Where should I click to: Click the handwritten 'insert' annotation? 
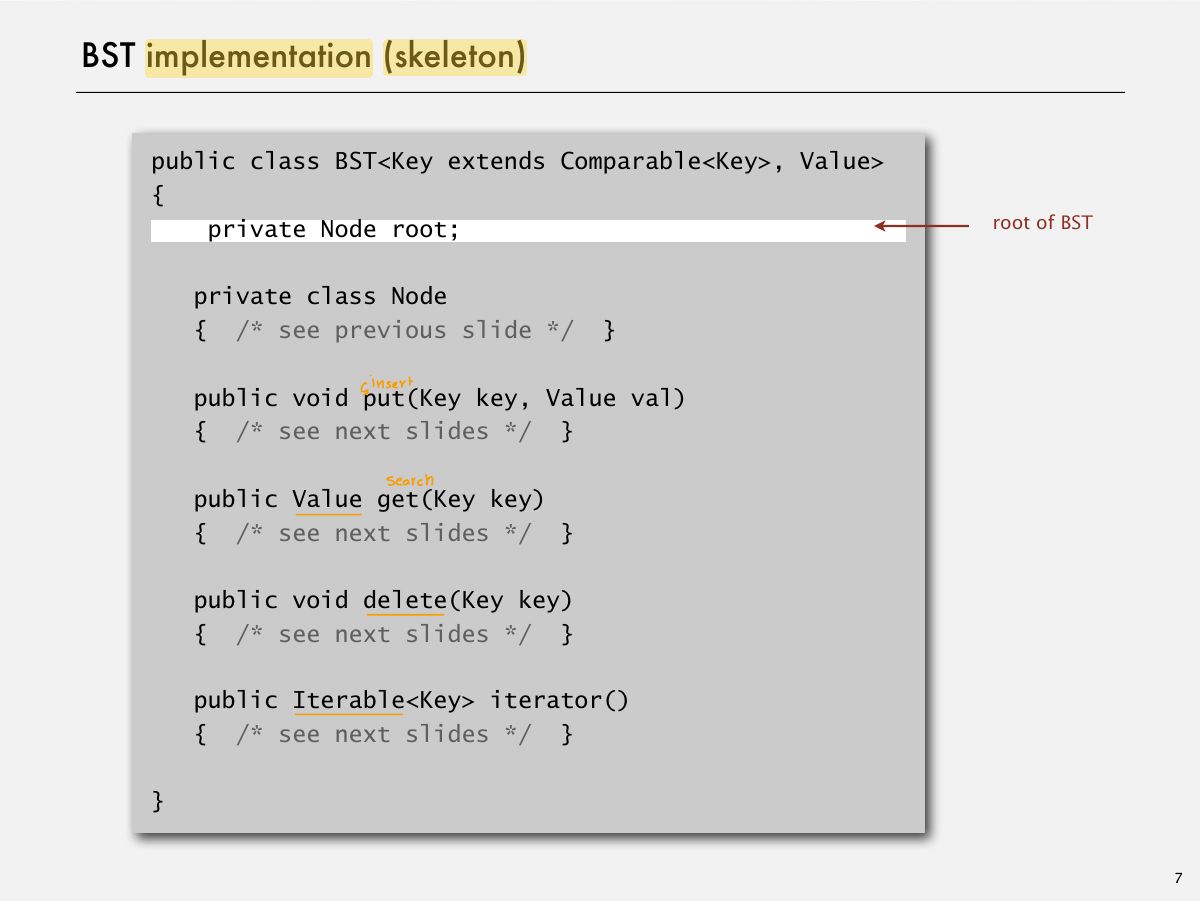pyautogui.click(x=393, y=383)
